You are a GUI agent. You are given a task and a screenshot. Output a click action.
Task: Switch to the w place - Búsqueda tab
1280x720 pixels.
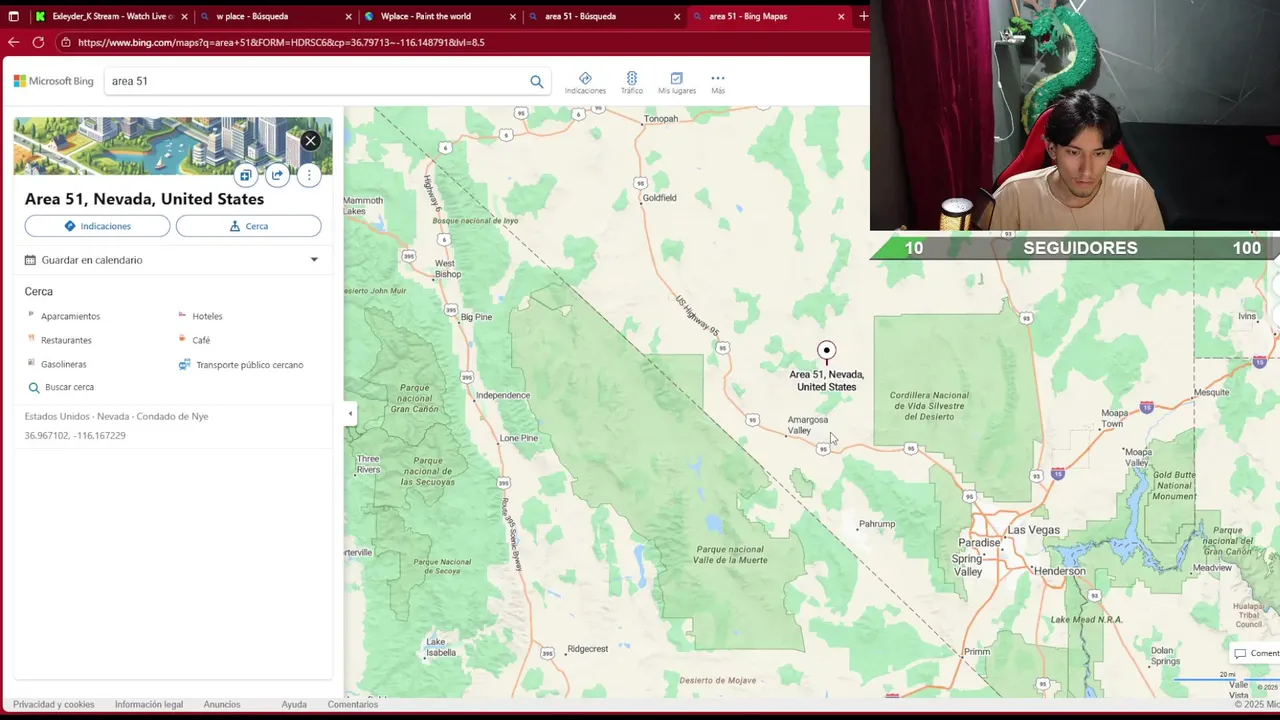(278, 16)
